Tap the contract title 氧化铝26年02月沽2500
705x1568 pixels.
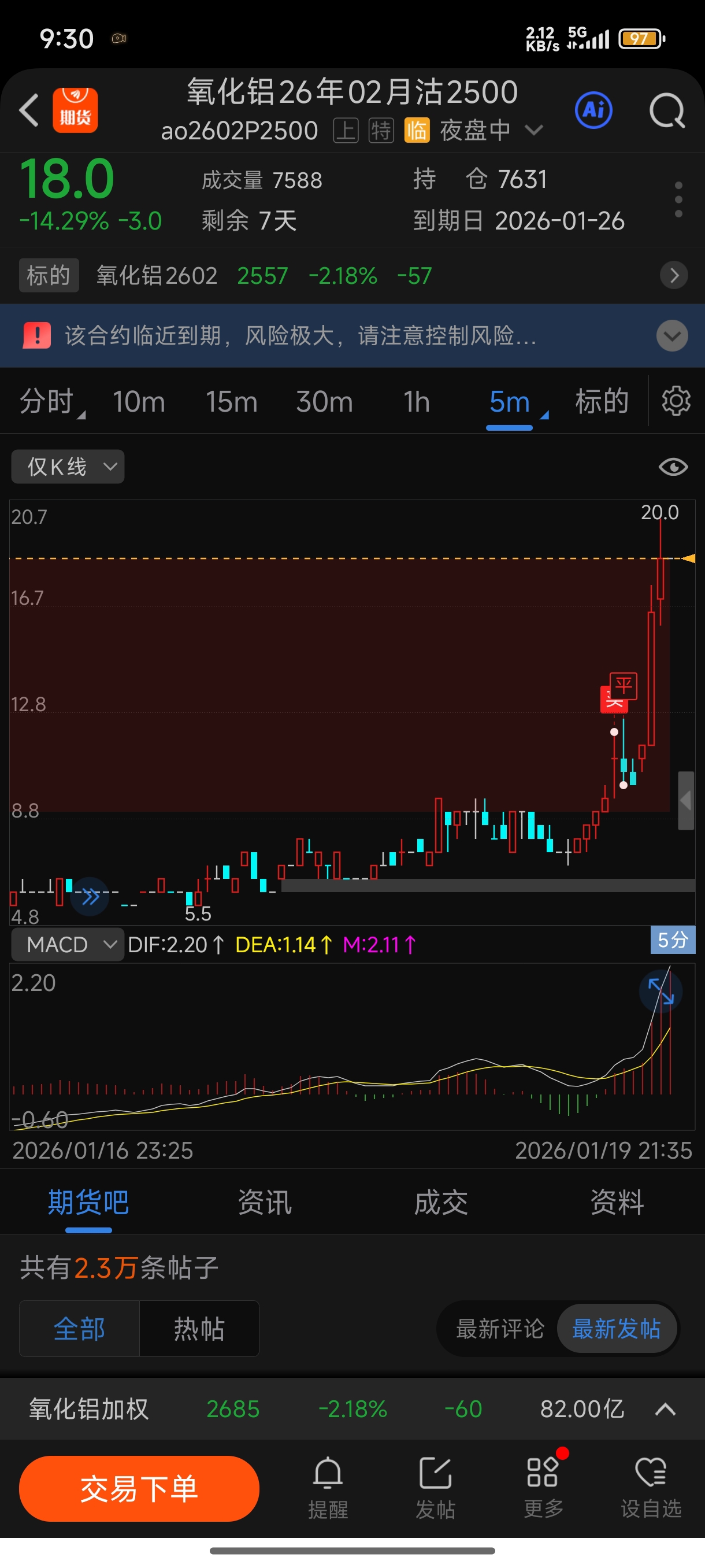click(351, 92)
